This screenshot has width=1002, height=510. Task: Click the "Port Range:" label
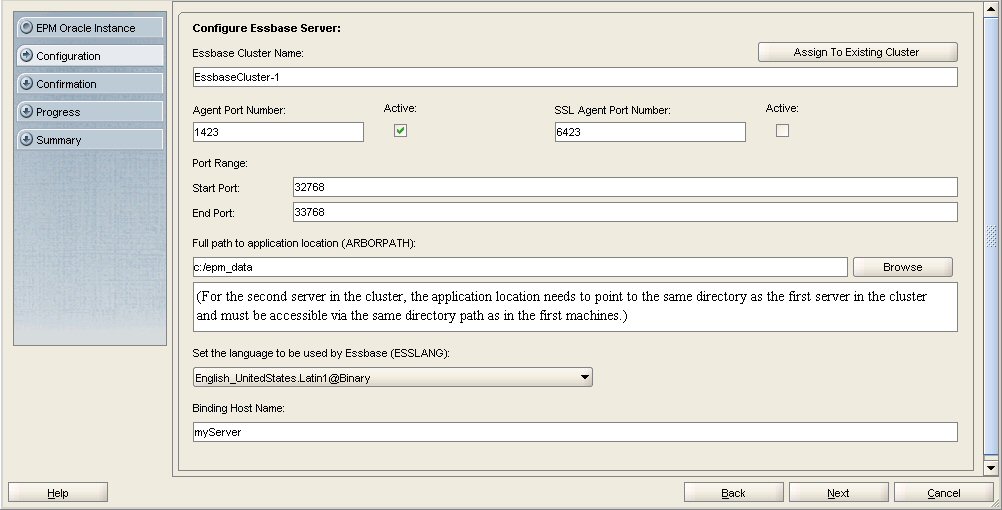click(220, 163)
